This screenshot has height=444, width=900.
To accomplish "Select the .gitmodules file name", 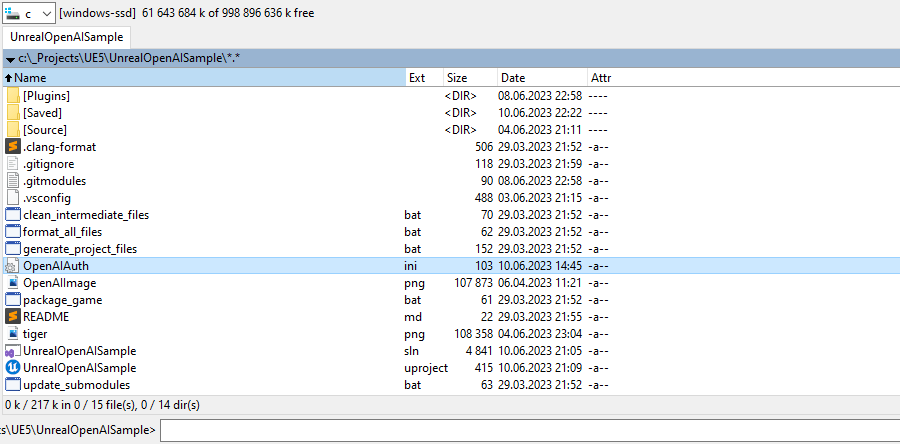I will [x=55, y=181].
